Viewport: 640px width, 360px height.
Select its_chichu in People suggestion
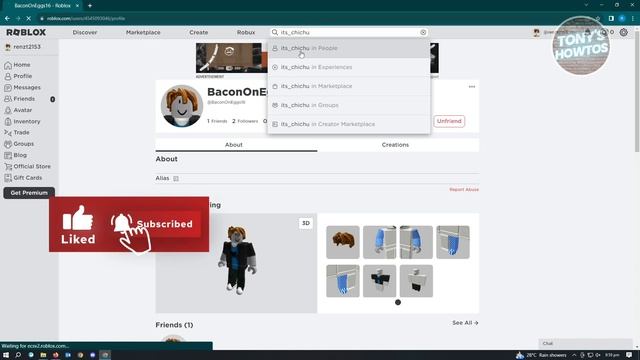pos(349,48)
